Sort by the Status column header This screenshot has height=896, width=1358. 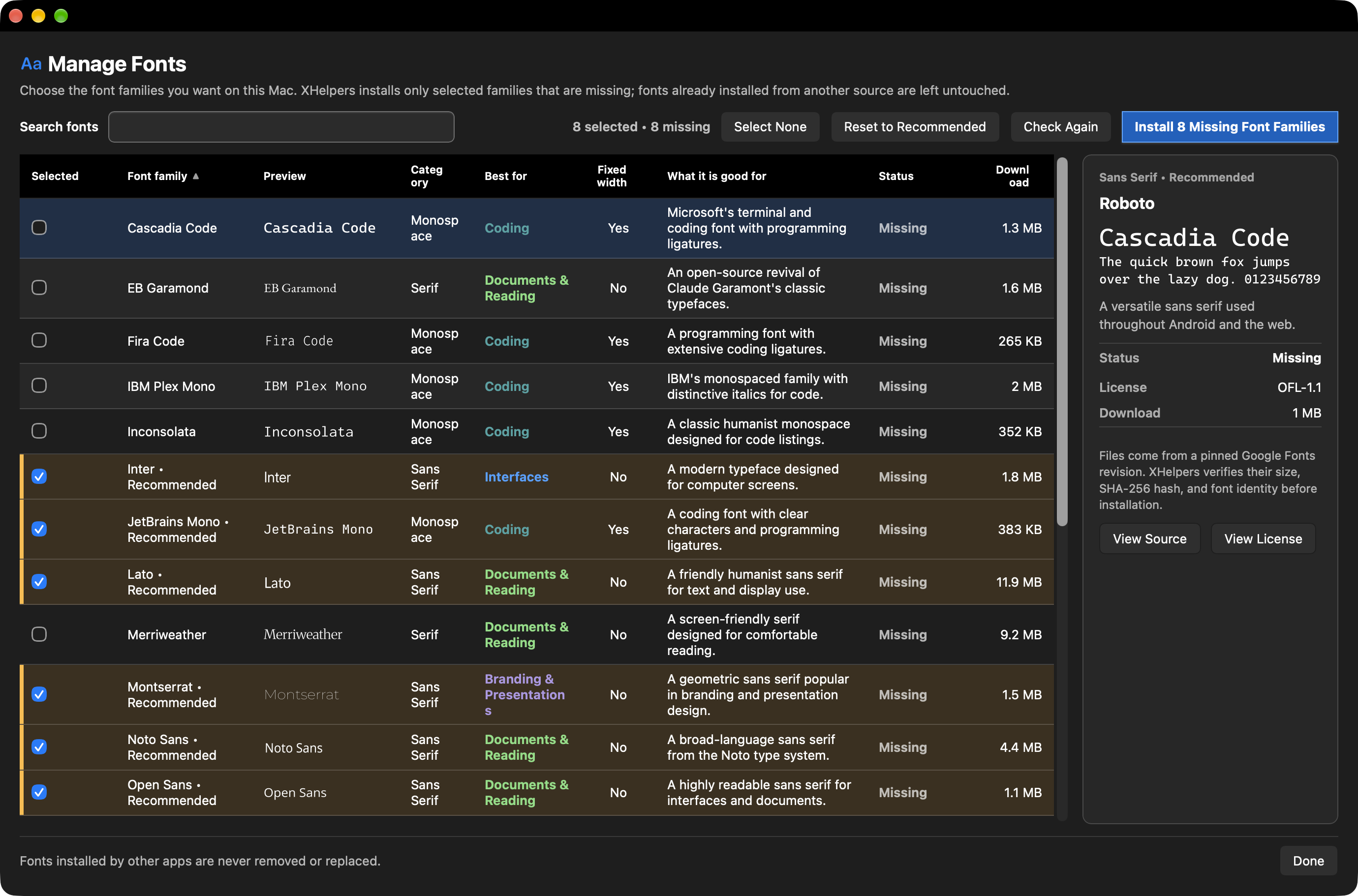tap(896, 176)
